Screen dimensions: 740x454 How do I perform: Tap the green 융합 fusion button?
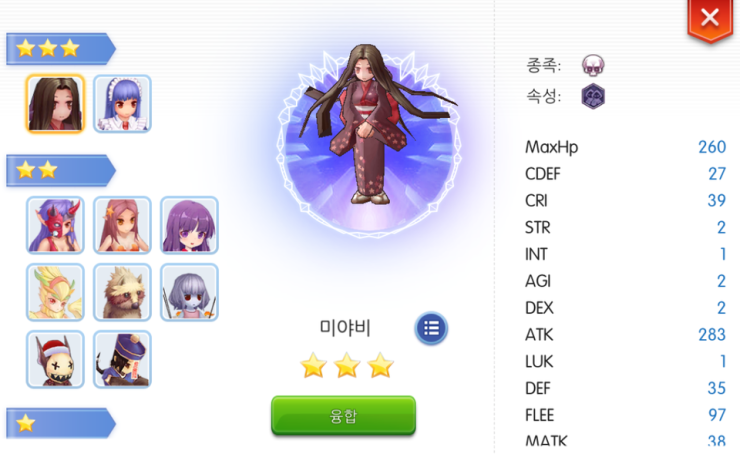(343, 415)
